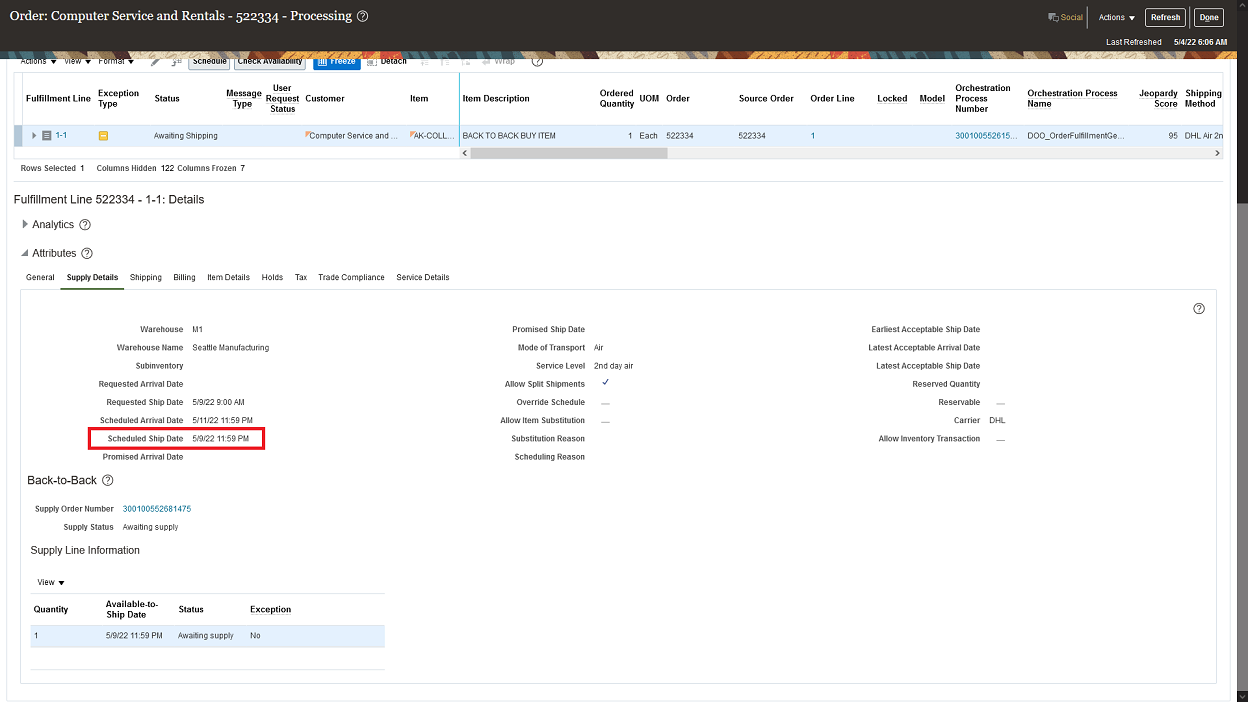Switch to the General tab
This screenshot has width=1248, height=702.
click(40, 277)
